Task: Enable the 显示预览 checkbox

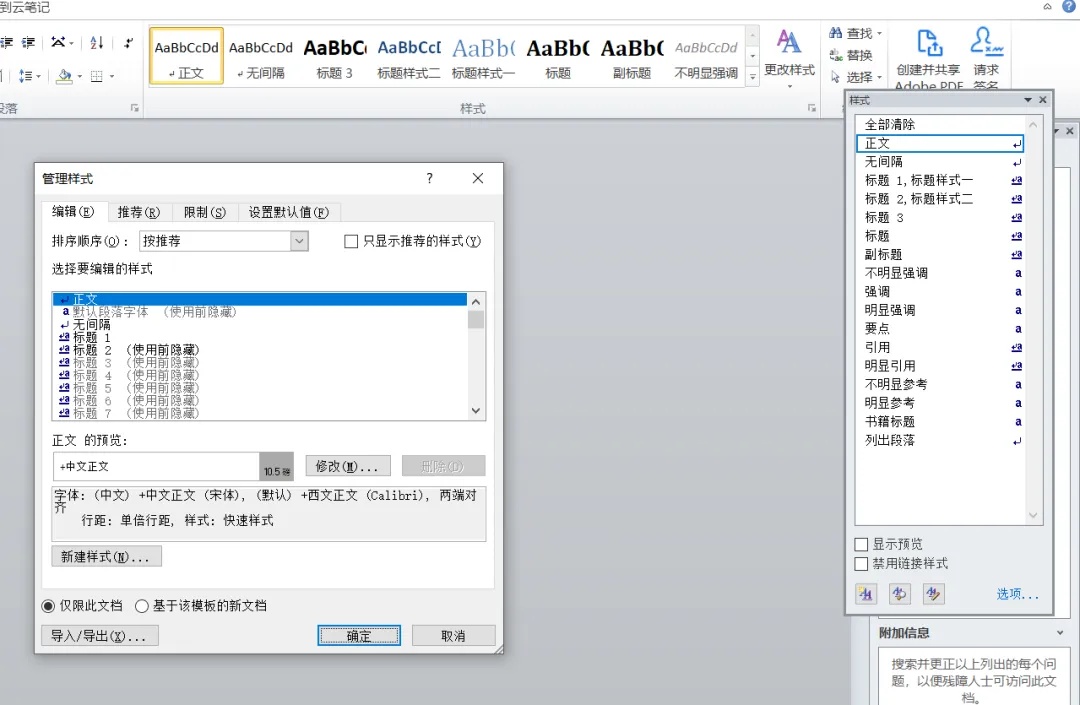Action: pyautogui.click(x=861, y=545)
